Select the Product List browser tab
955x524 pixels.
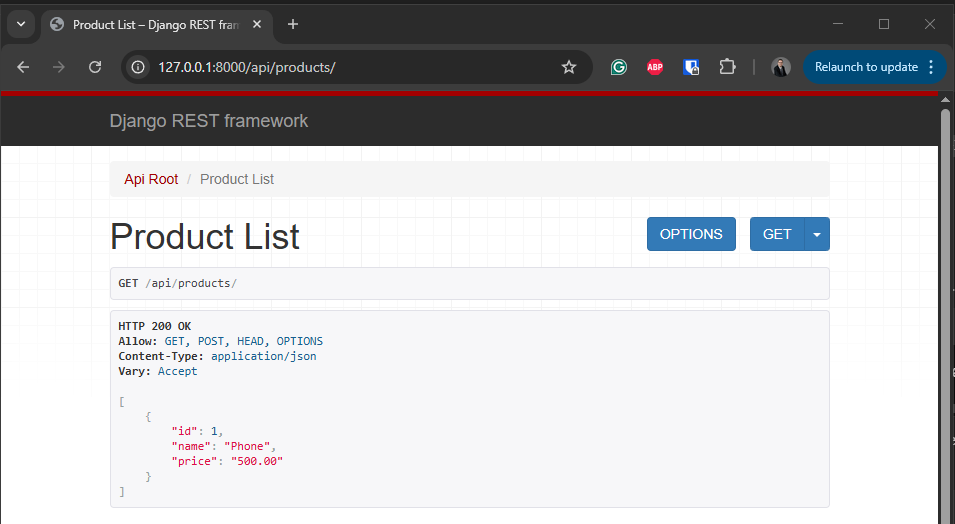coord(150,24)
